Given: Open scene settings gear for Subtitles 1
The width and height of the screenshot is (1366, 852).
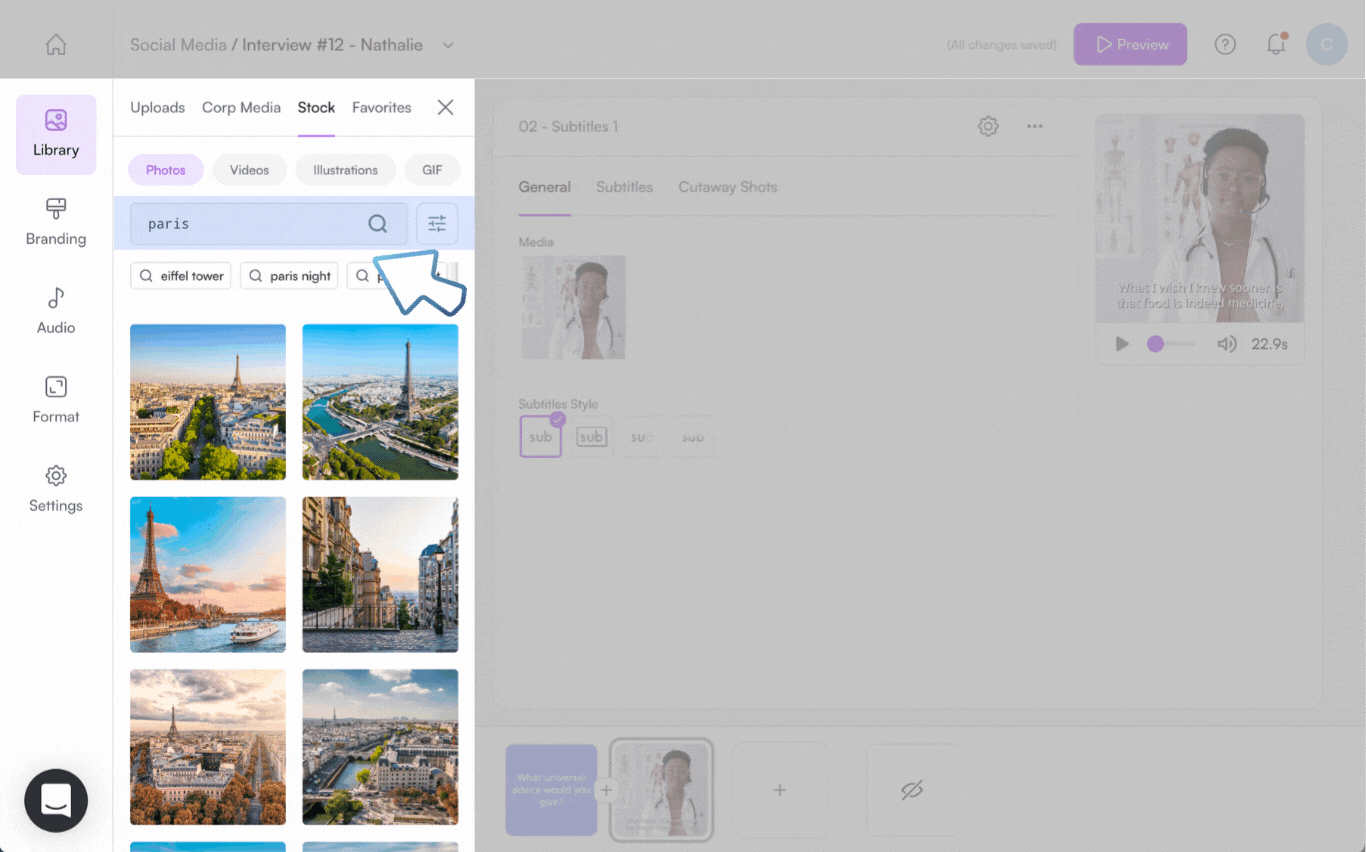Looking at the screenshot, I should pos(988,126).
